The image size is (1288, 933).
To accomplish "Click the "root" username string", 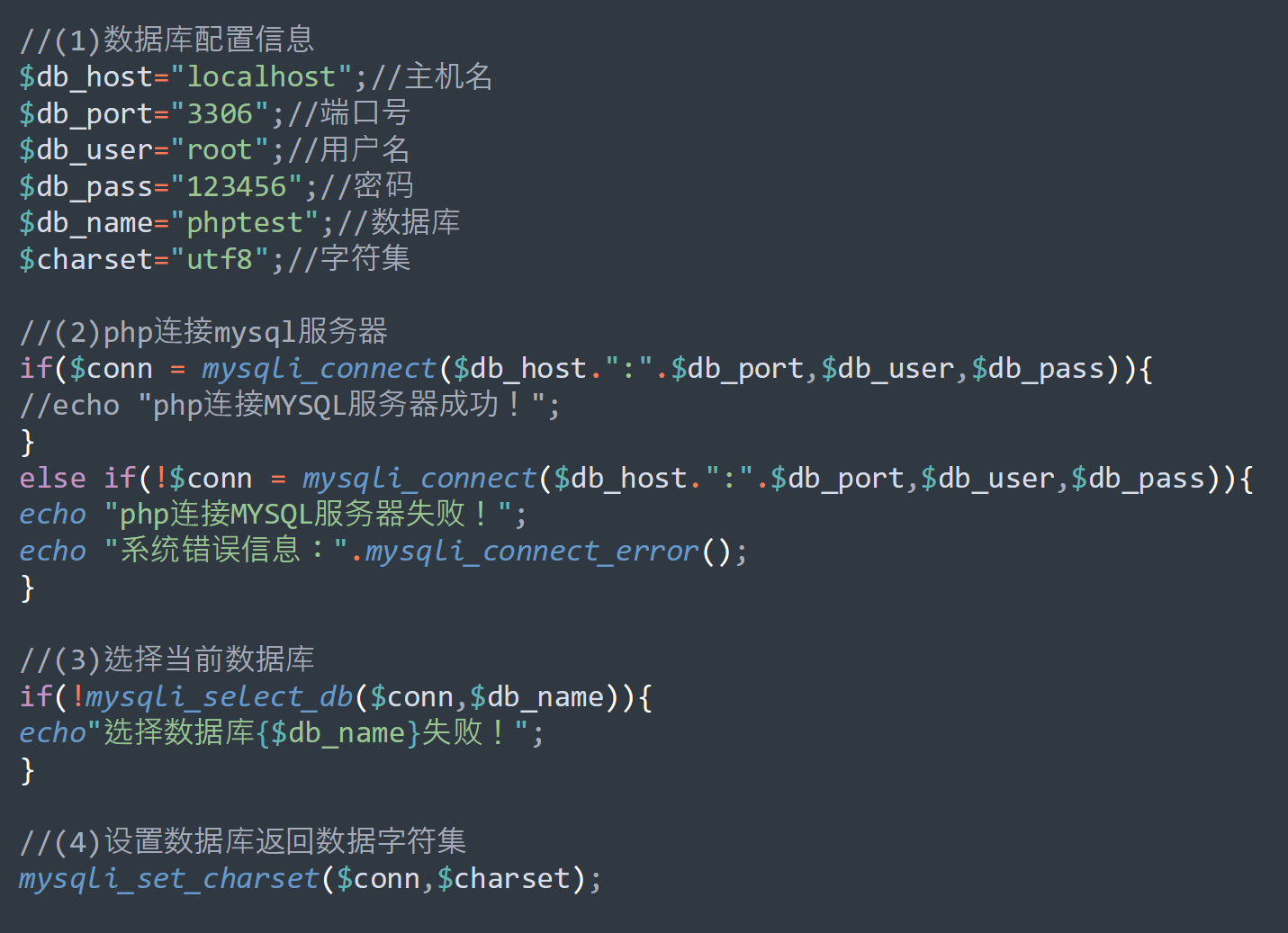I will point(220,150).
